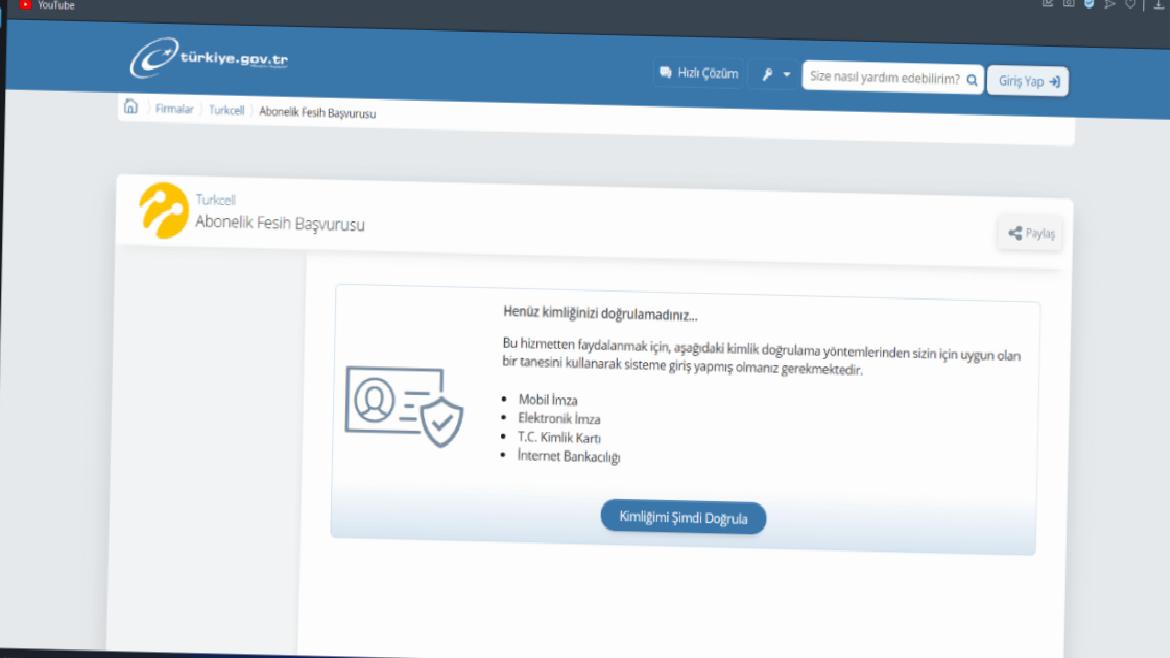Open the Turkcell breadcrumb link
1170x658 pixels.
tap(226, 110)
